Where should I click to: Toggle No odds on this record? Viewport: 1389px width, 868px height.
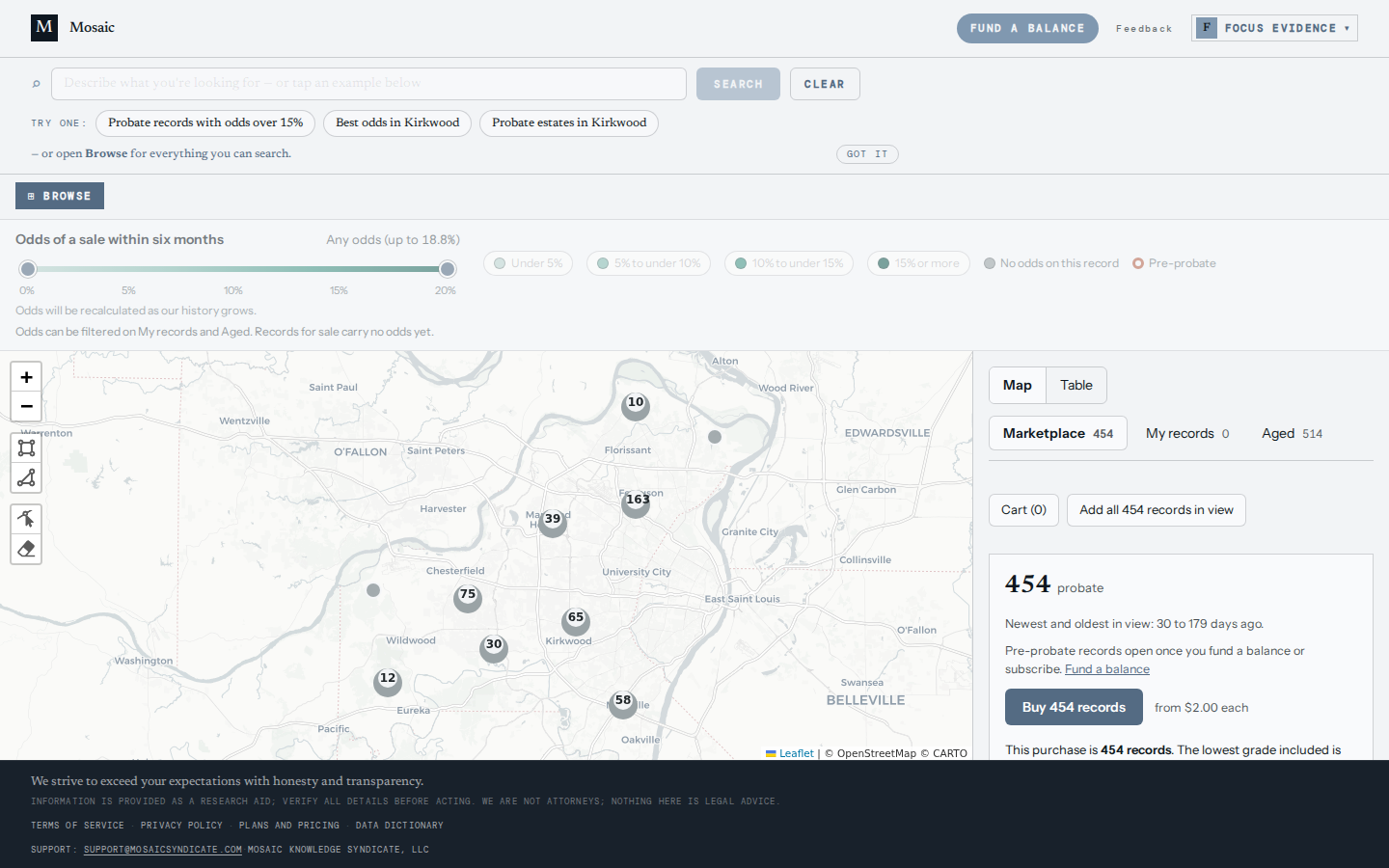1051,263
